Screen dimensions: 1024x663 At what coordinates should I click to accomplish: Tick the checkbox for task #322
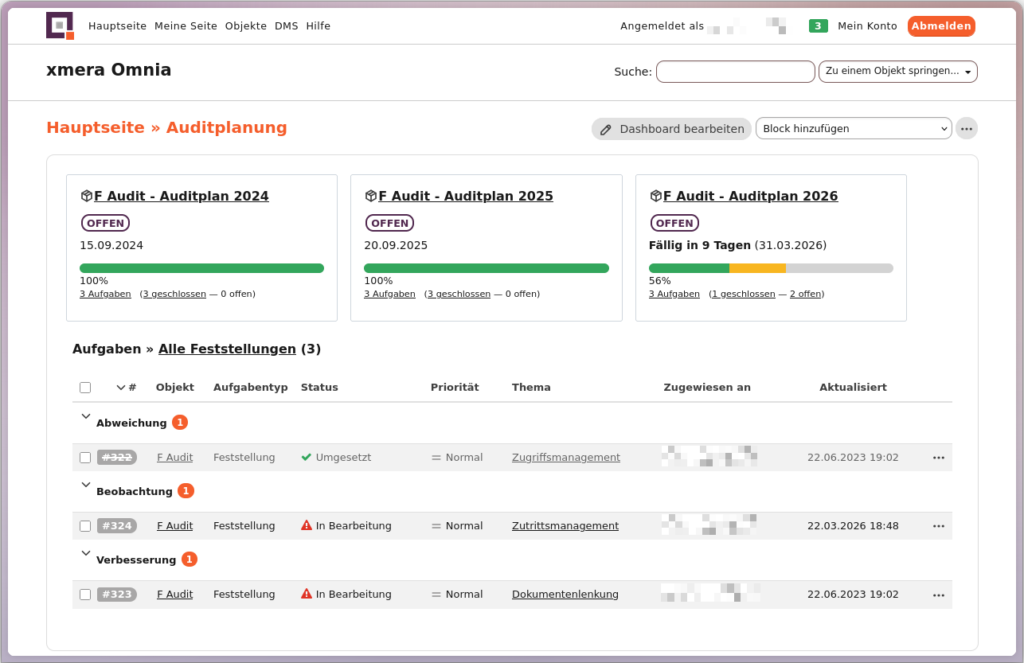coord(85,458)
